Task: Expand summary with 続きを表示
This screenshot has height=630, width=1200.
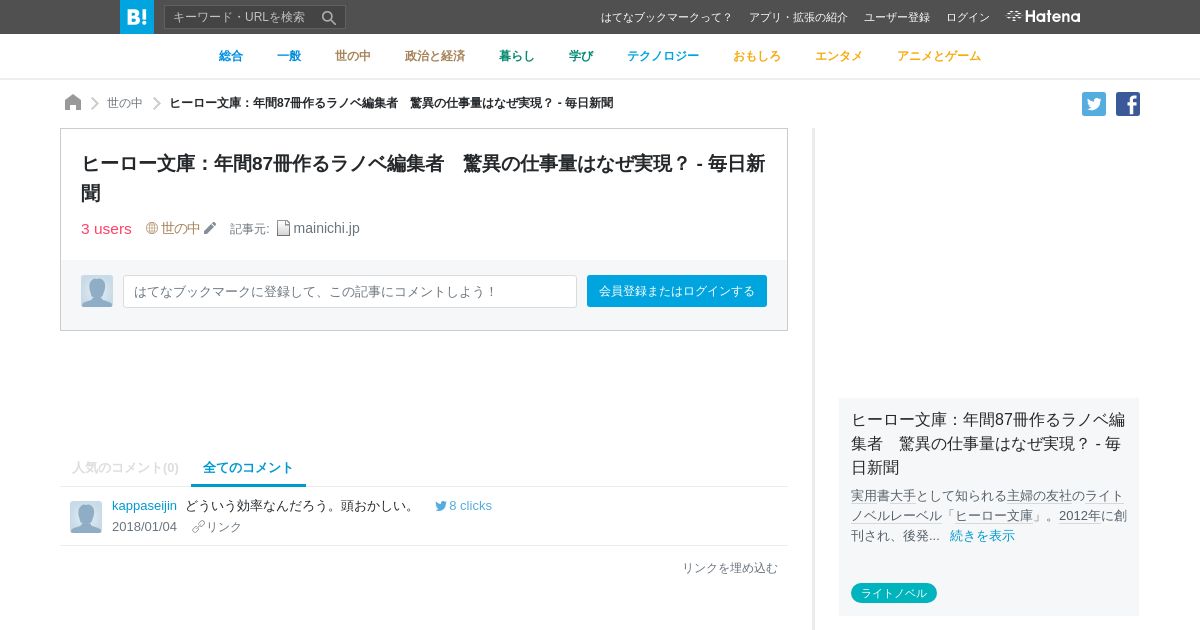Action: 982,536
